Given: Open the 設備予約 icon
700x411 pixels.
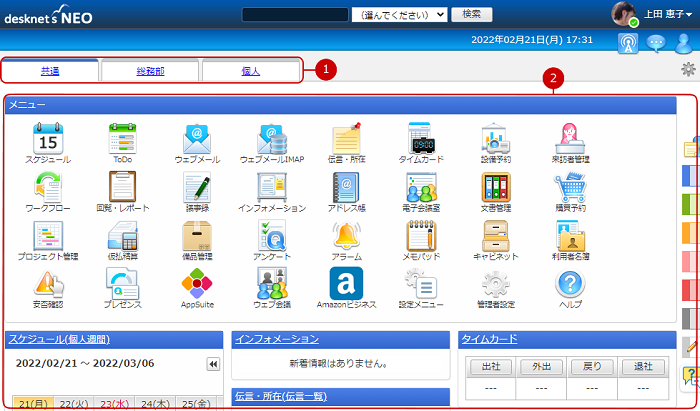Looking at the screenshot, I should [x=496, y=139].
